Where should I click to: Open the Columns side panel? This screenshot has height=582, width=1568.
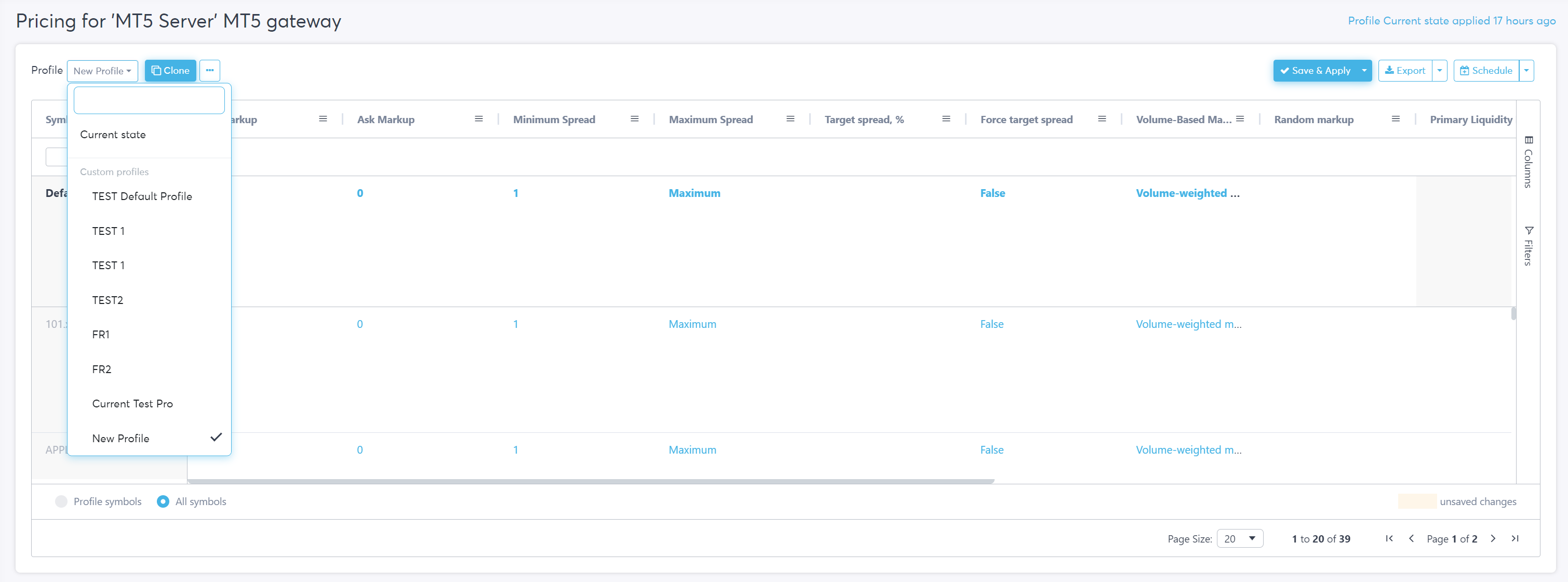[x=1528, y=162]
